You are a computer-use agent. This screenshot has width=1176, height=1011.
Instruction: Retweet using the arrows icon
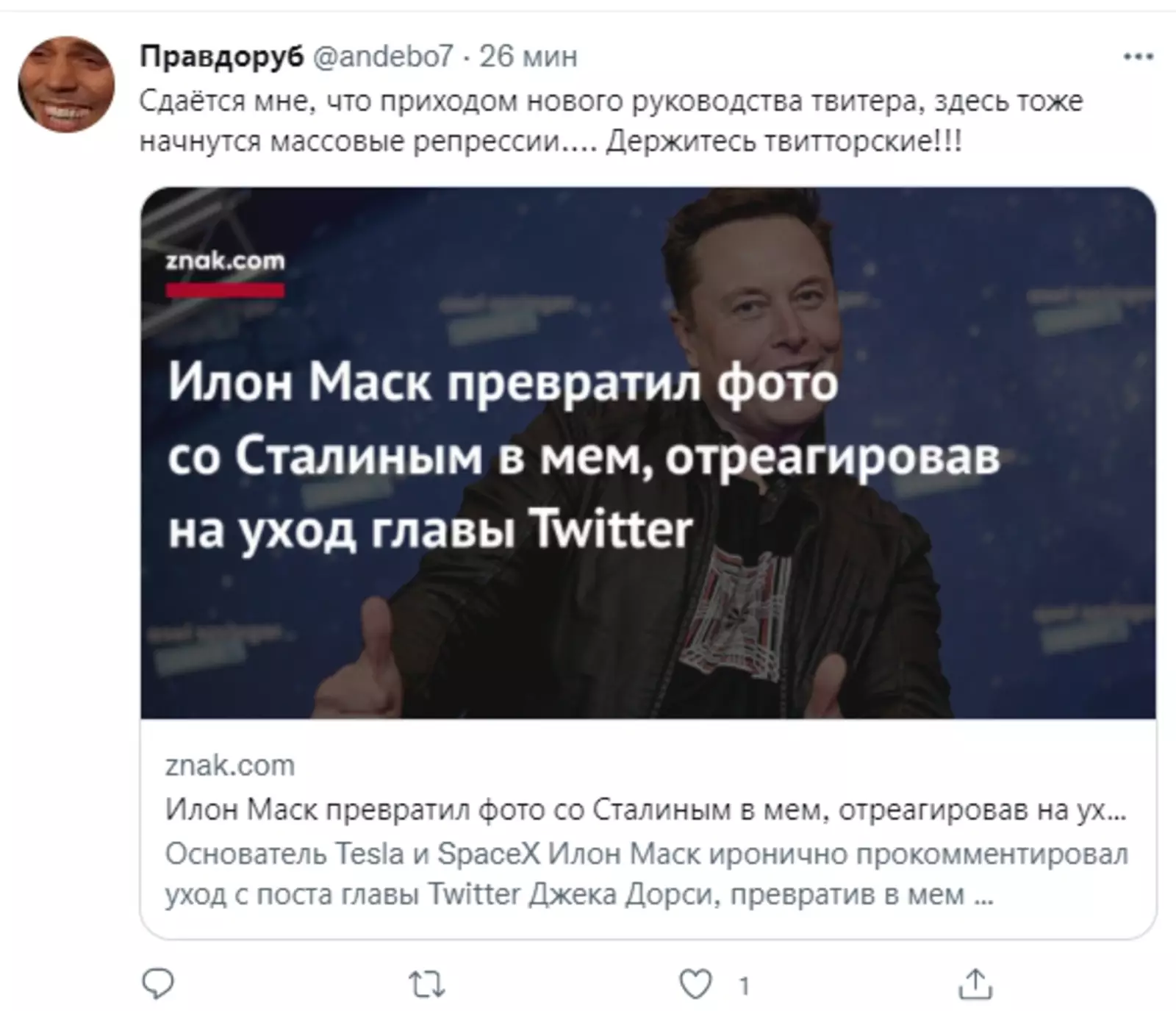point(427,985)
